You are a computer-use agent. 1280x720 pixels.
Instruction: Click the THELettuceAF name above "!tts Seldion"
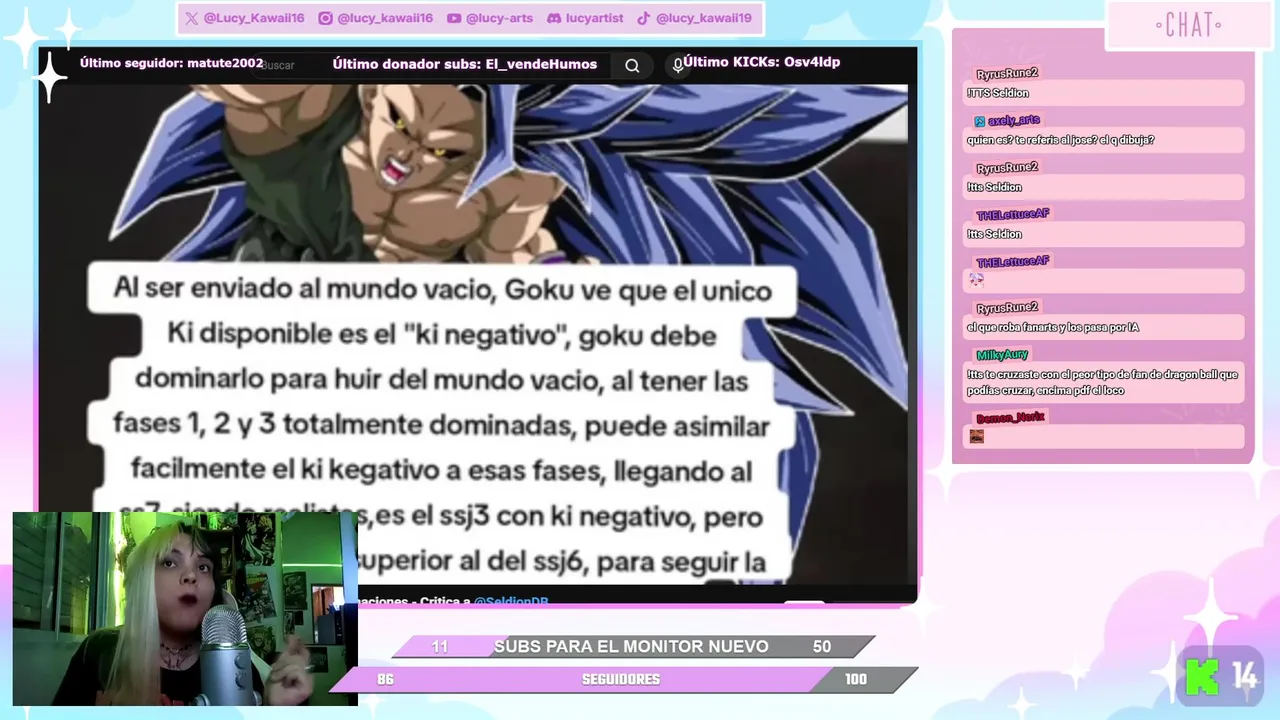[x=1013, y=214]
